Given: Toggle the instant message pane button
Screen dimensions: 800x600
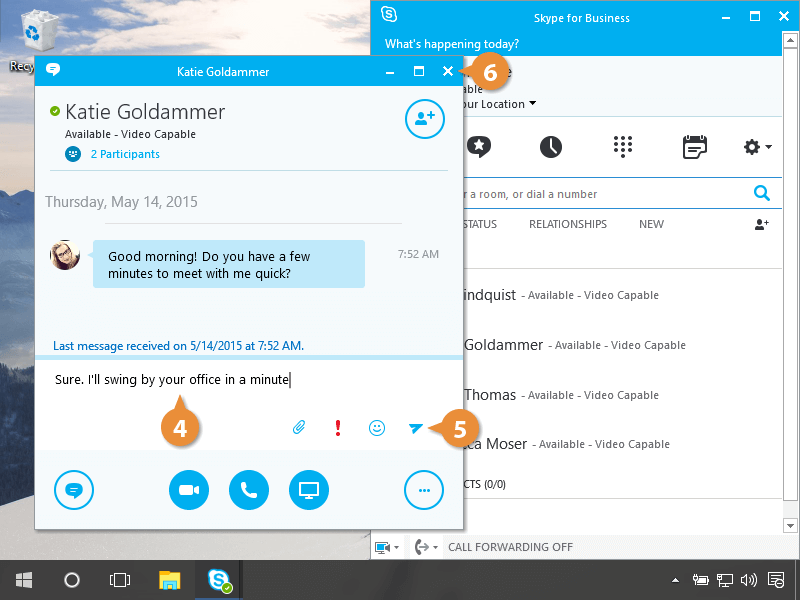Looking at the screenshot, I should [74, 490].
